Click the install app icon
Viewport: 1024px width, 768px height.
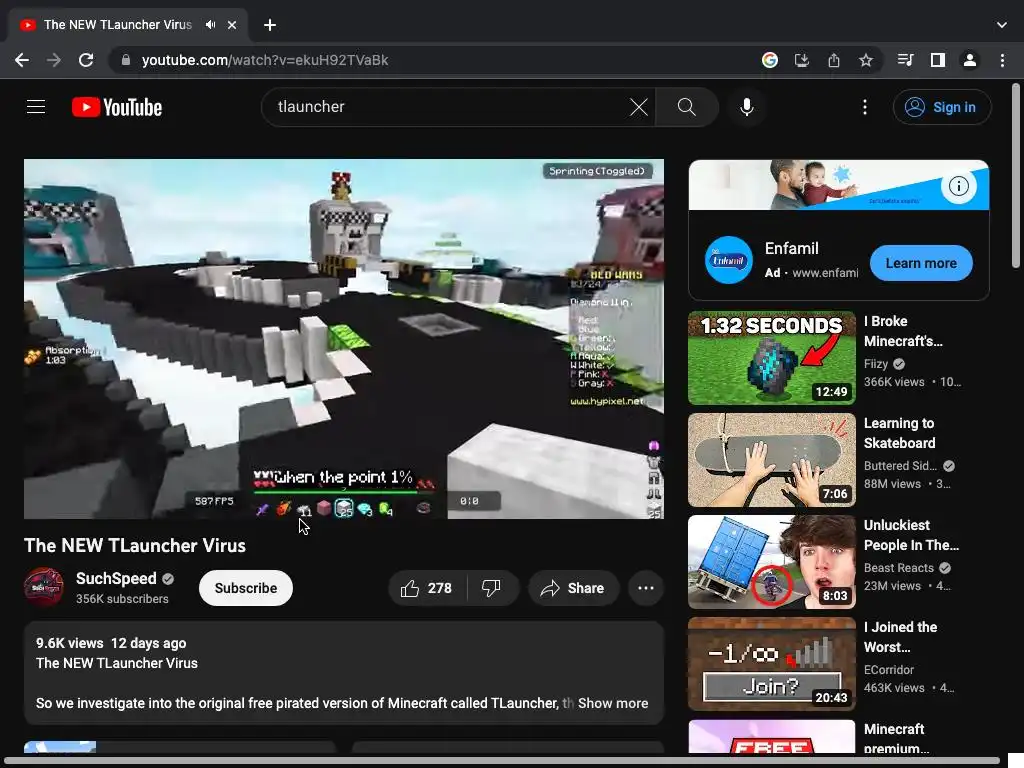802,60
